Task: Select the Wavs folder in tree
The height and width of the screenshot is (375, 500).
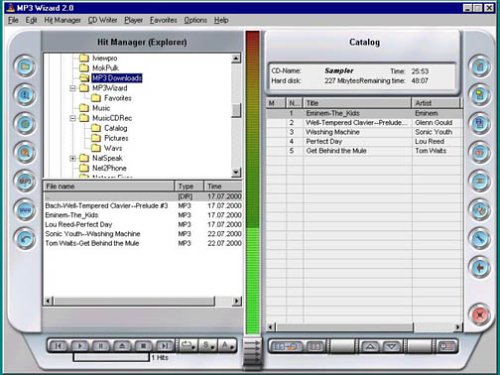Action: coord(113,148)
